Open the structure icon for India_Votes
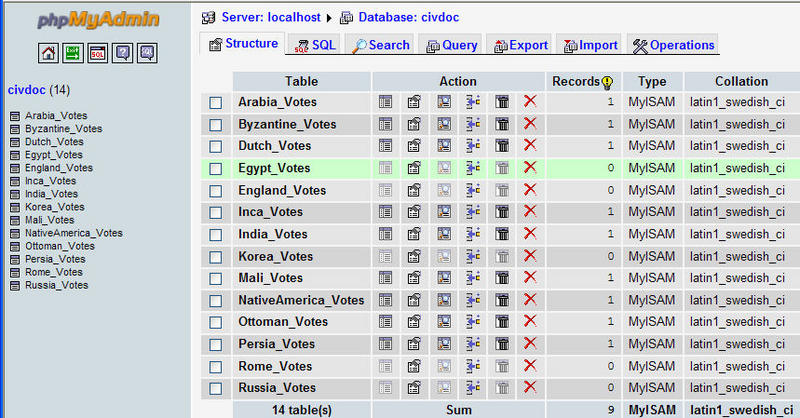800x418 pixels. pos(415,234)
